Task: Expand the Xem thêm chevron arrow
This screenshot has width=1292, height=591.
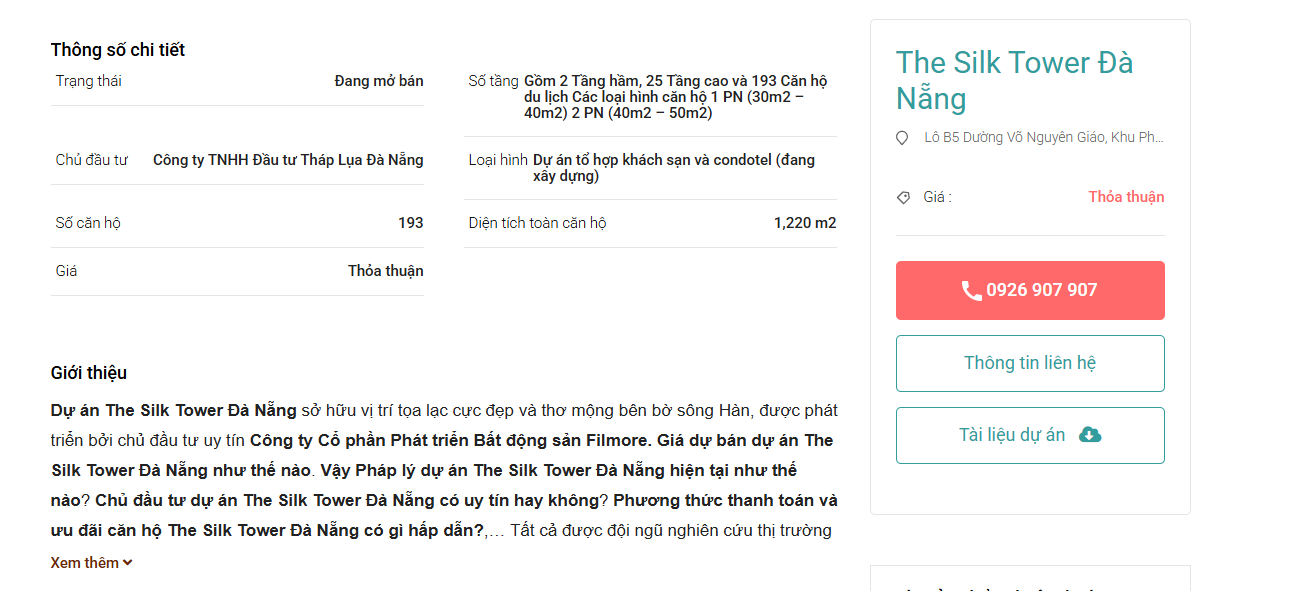Action: click(x=128, y=563)
